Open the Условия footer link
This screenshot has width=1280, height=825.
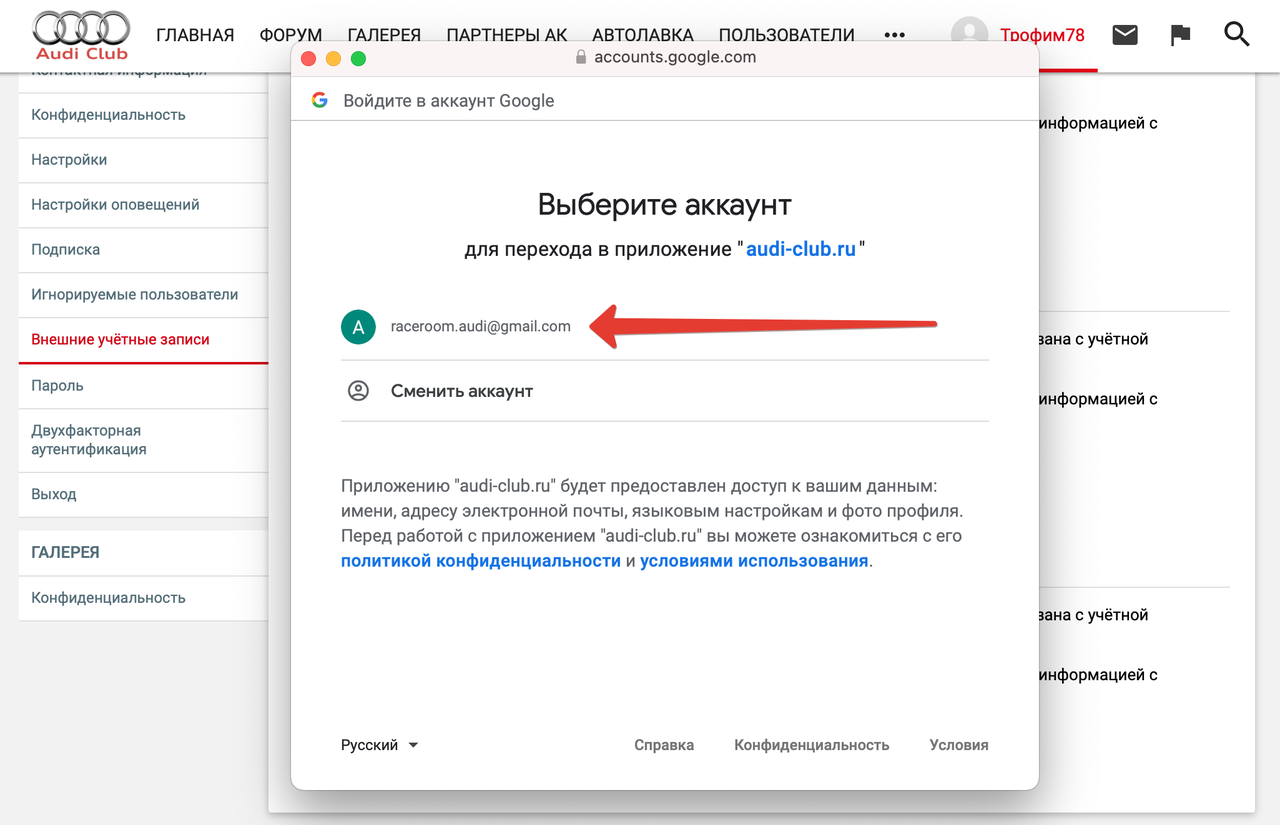pos(959,745)
